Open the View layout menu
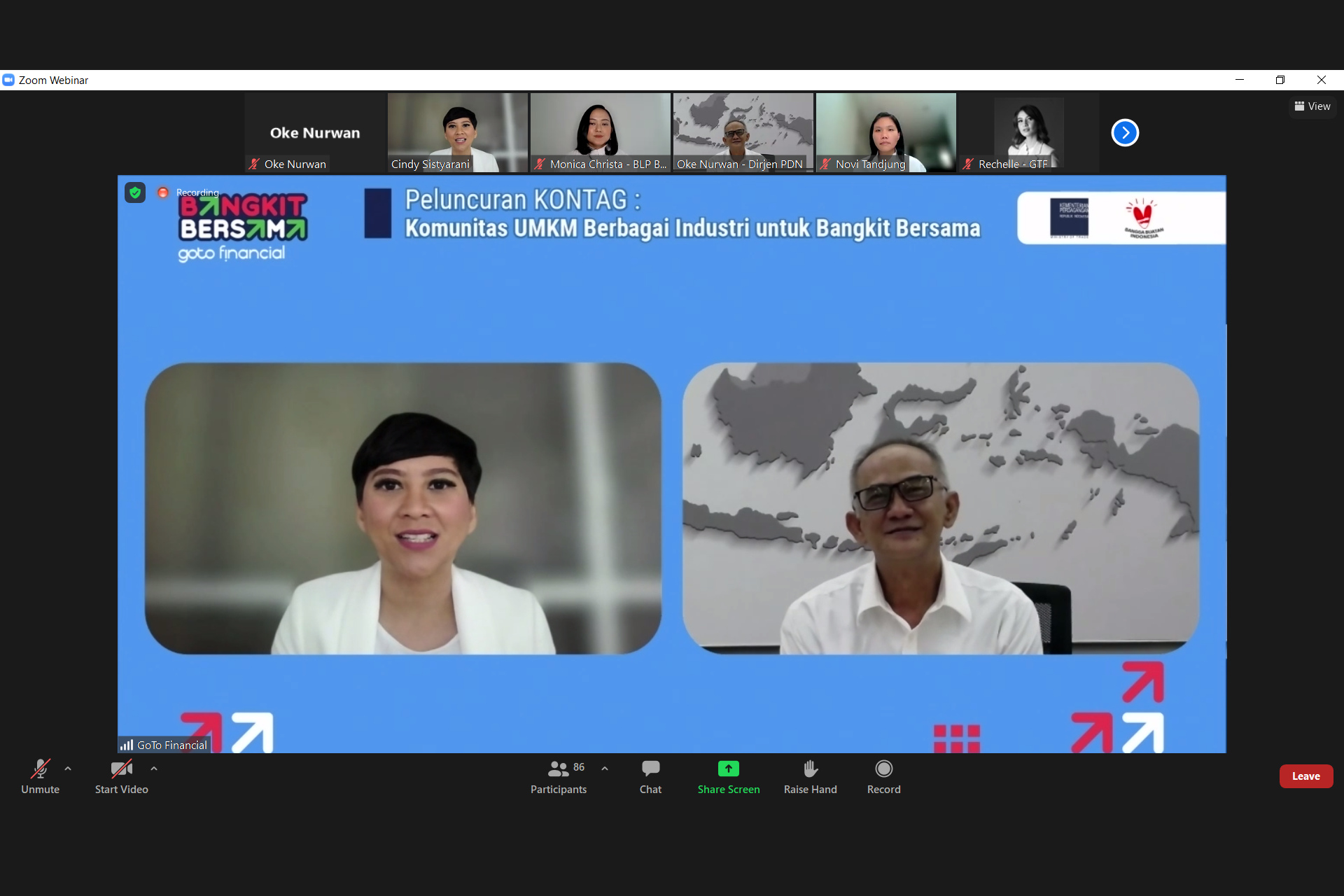 point(1312,106)
